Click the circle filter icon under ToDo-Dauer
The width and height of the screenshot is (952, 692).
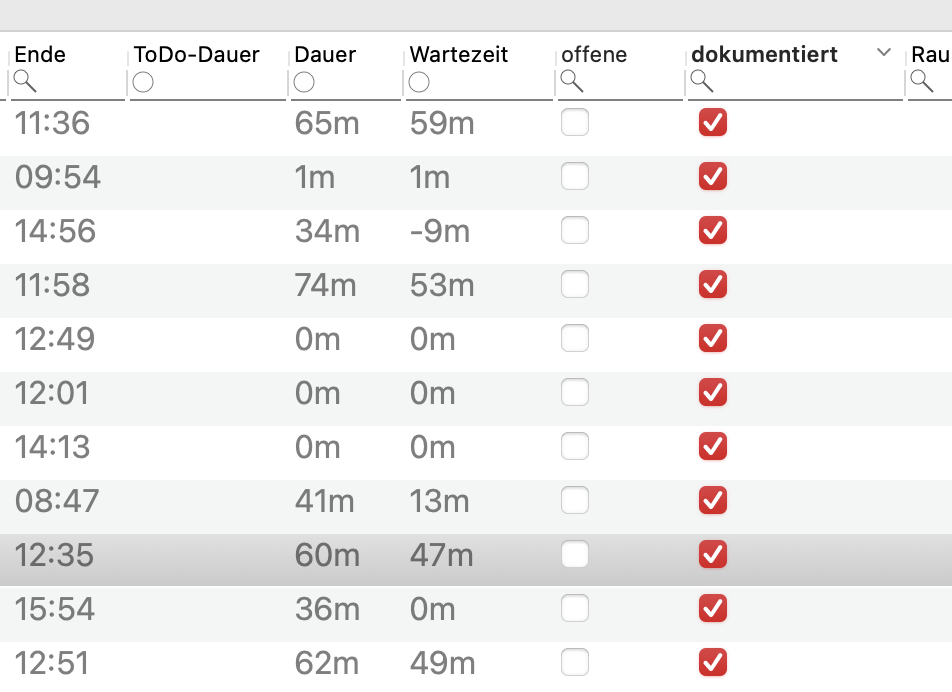click(143, 82)
